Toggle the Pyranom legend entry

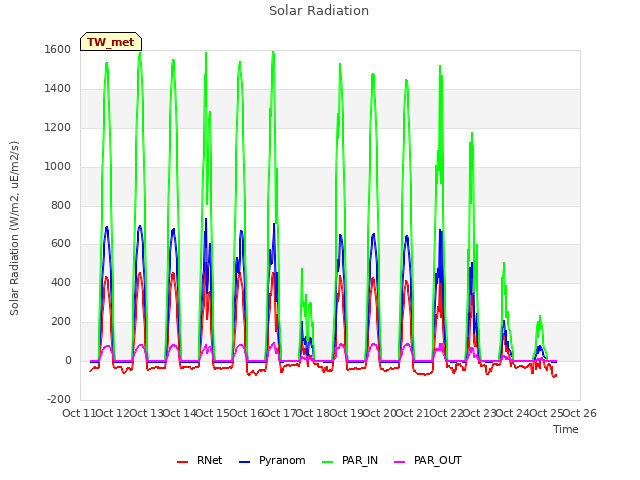(272, 460)
